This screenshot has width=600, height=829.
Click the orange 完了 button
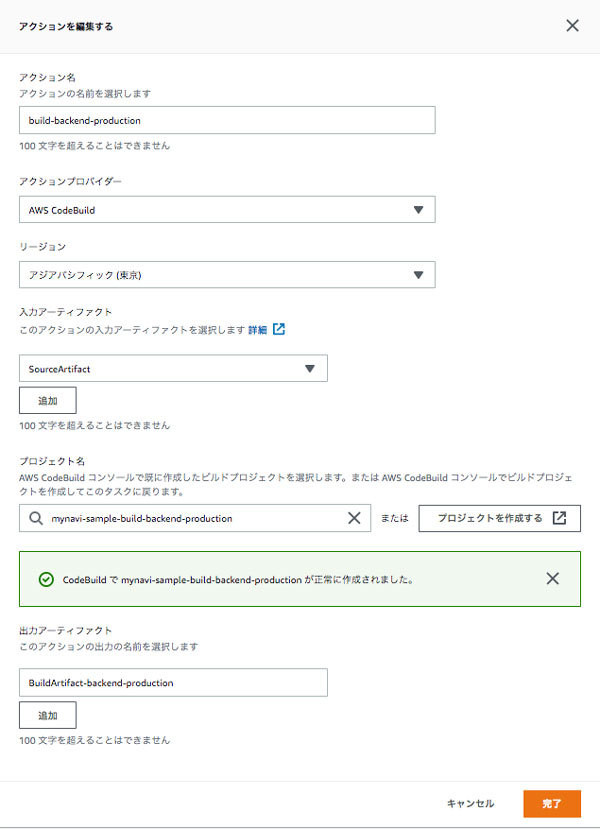click(552, 804)
